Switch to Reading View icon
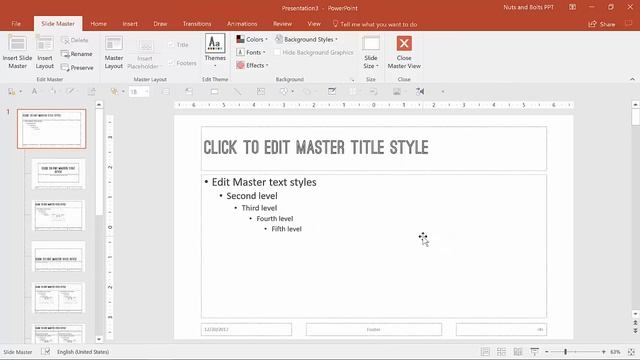The image size is (640, 360). [518, 352]
